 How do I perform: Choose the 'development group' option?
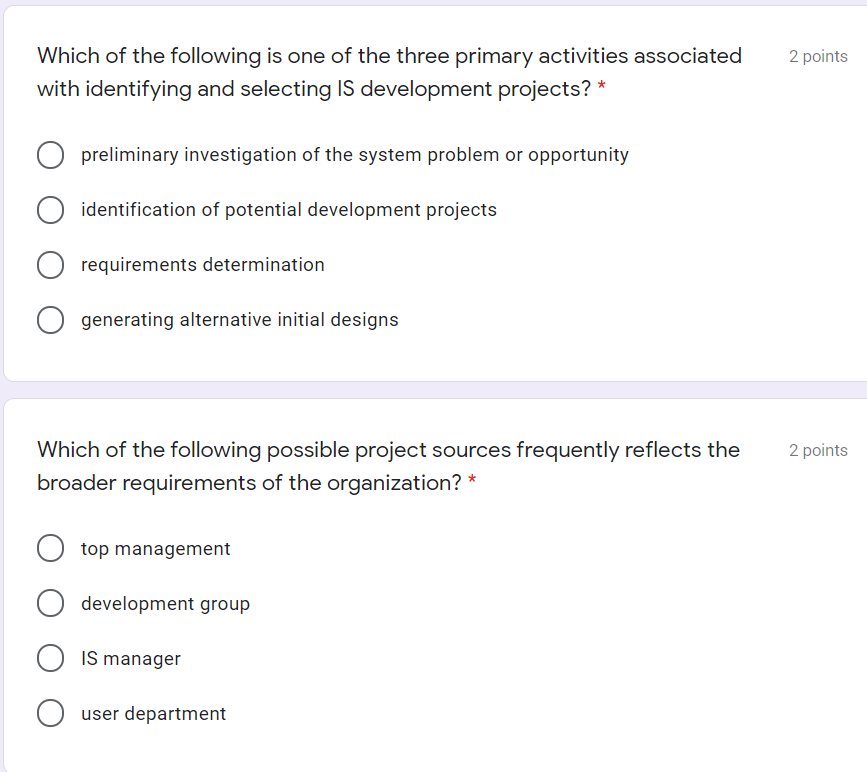pos(50,603)
